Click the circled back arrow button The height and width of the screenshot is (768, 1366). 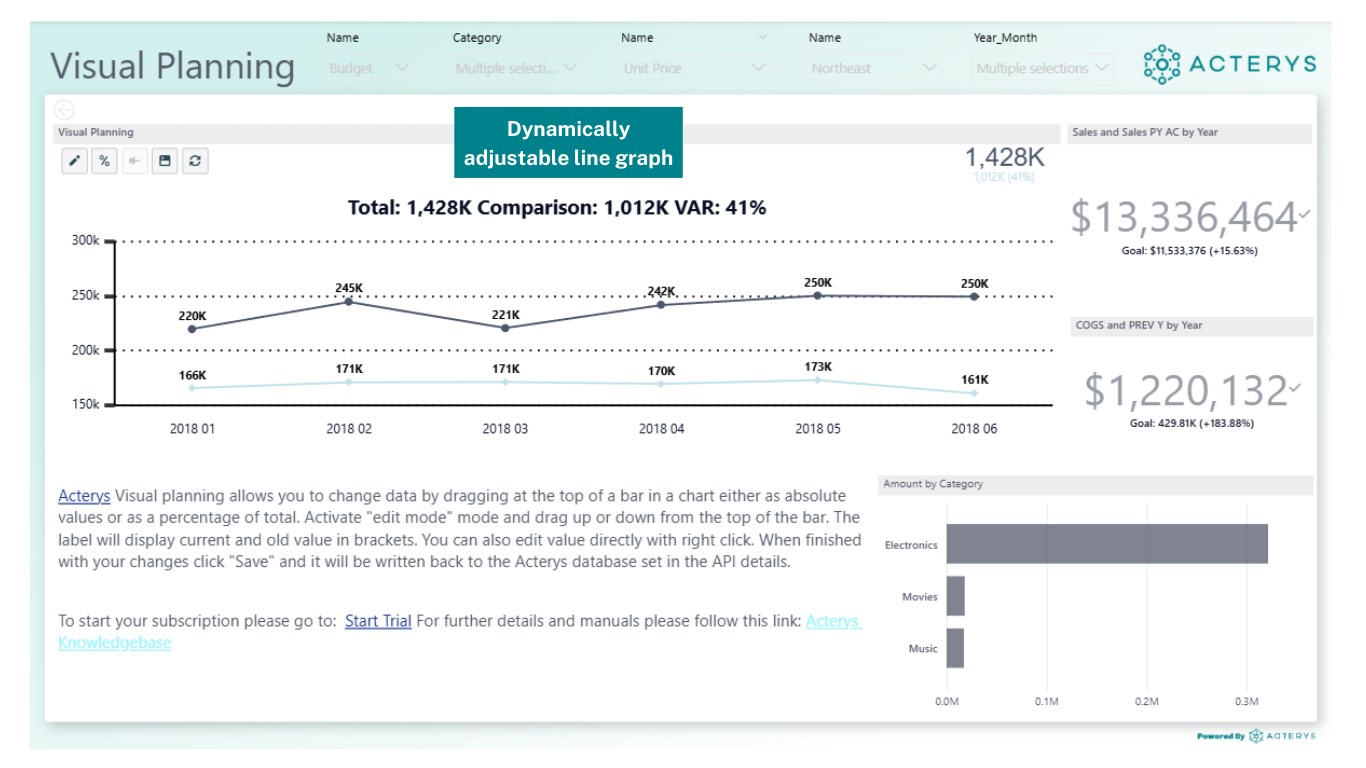click(x=65, y=110)
